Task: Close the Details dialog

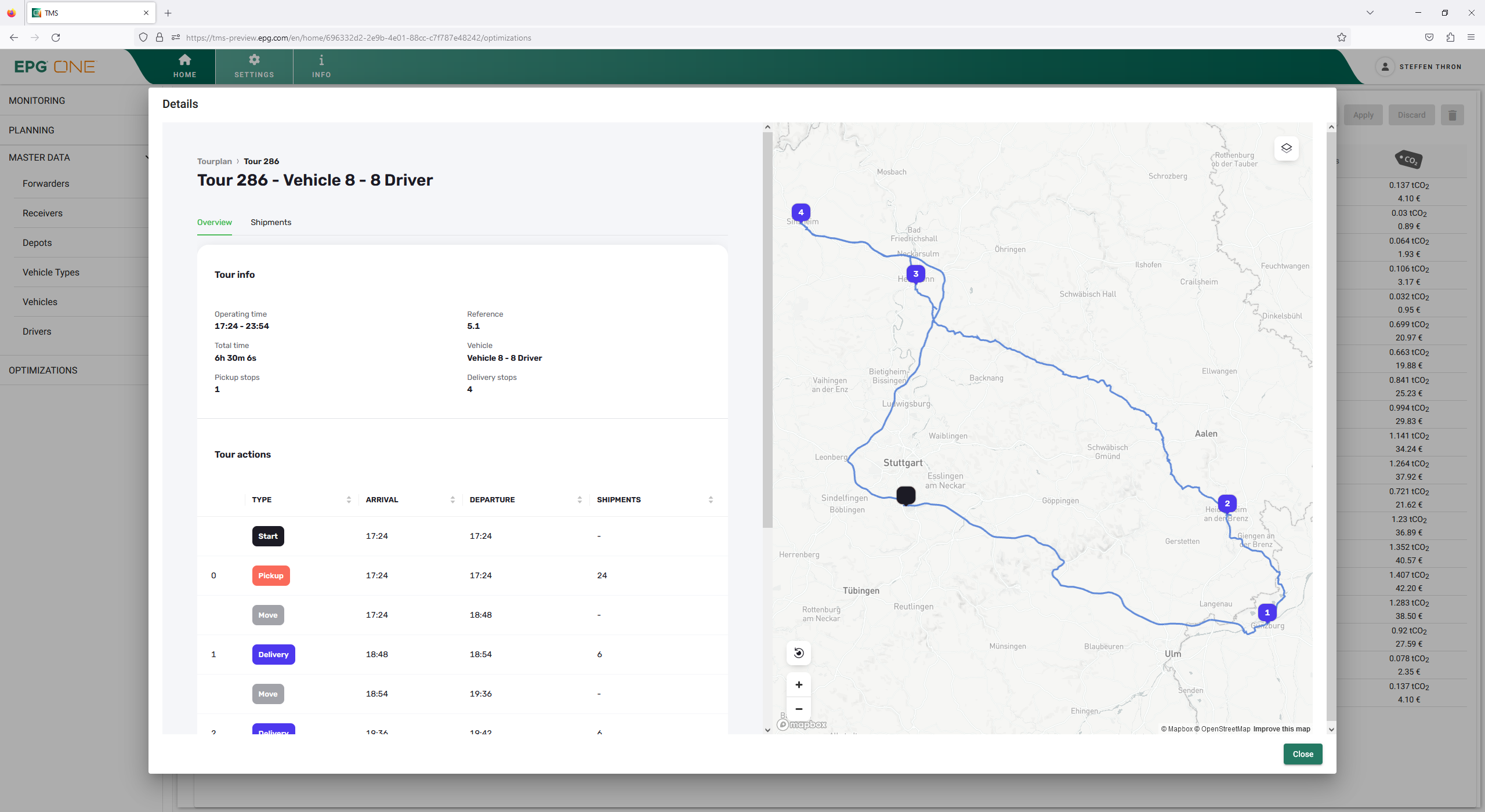Action: (x=1302, y=754)
